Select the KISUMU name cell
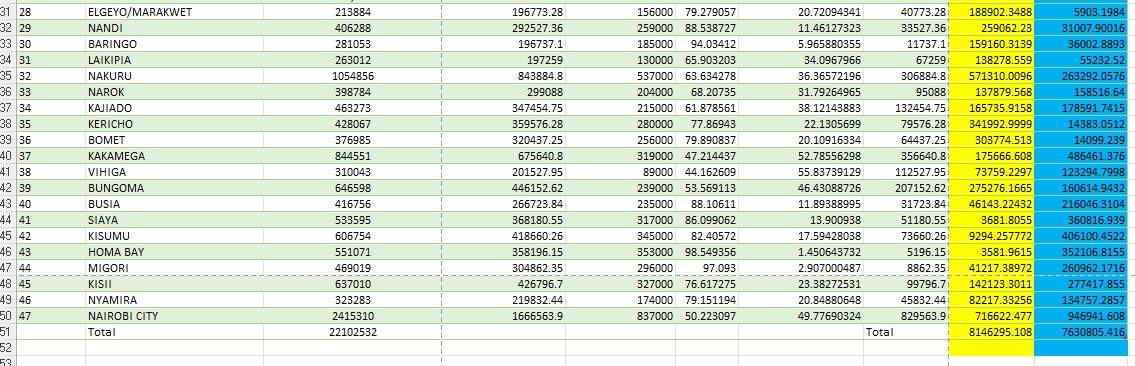 174,236
